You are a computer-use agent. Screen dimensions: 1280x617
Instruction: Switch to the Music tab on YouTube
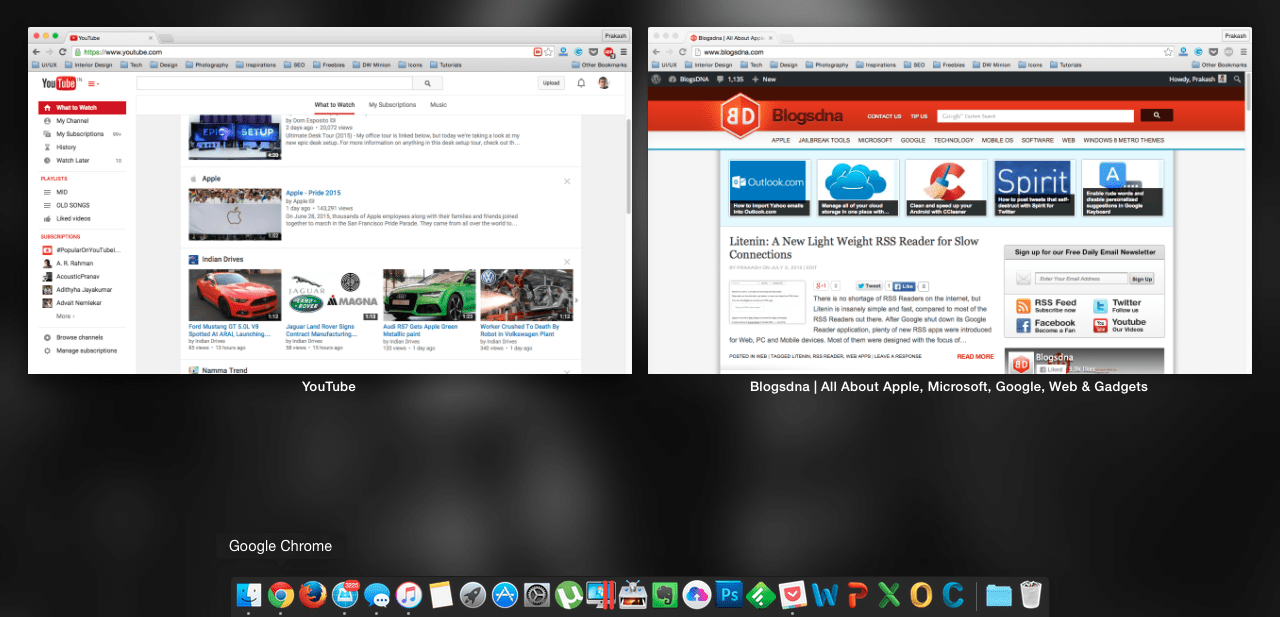tap(438, 105)
